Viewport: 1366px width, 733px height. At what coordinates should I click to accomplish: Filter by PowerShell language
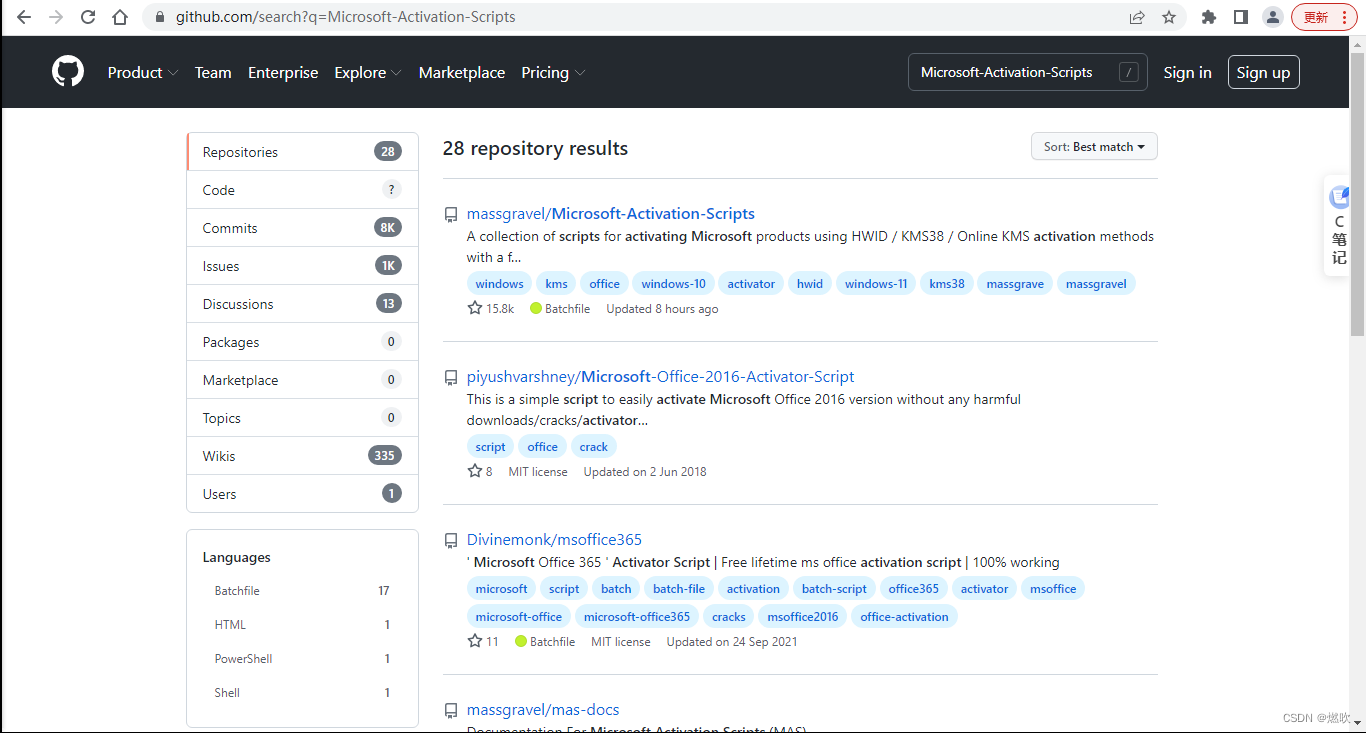(x=302, y=659)
